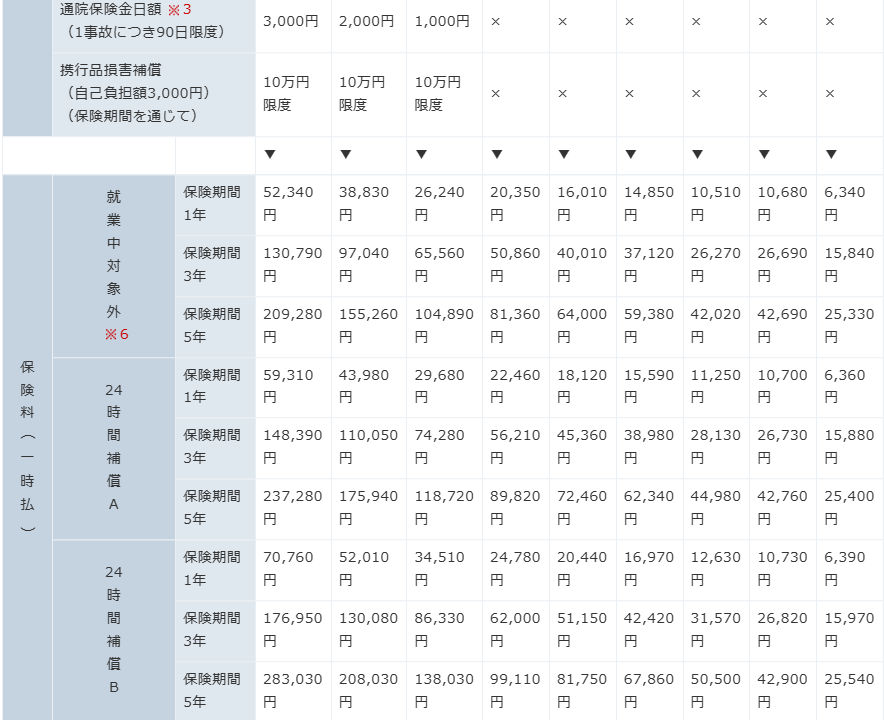Click the ▼ arrow above 10,680円
884x720 pixels.
click(764, 154)
